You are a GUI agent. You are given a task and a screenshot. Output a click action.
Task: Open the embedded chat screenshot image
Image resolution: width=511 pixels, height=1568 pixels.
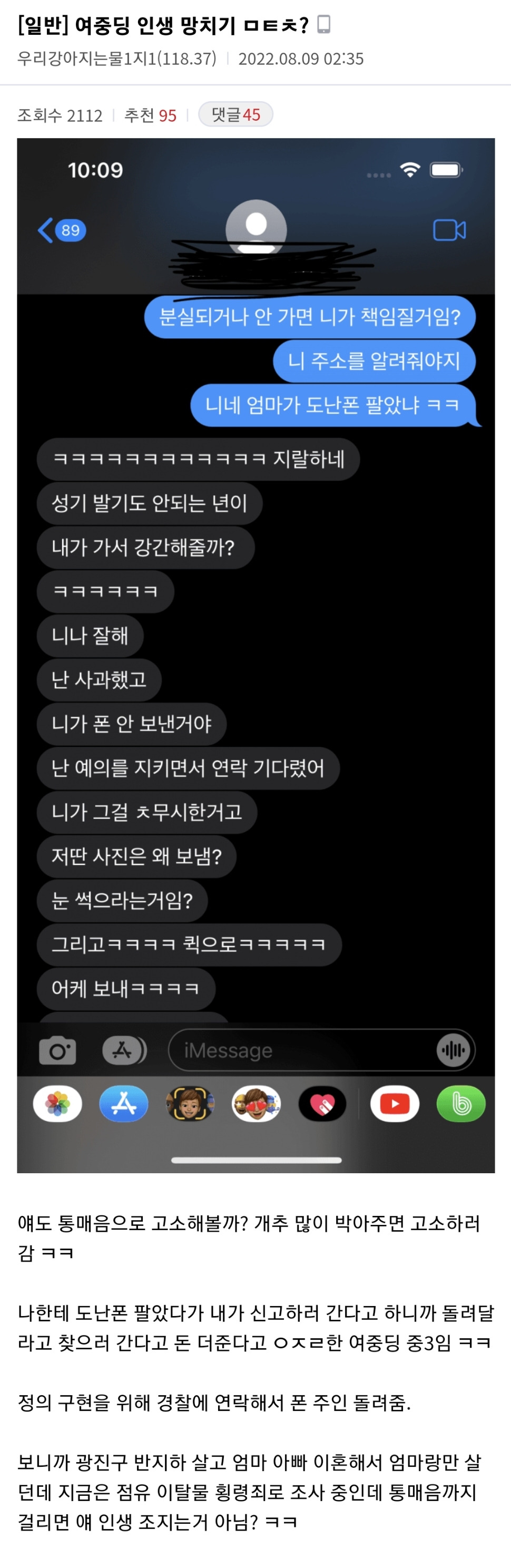point(255,655)
